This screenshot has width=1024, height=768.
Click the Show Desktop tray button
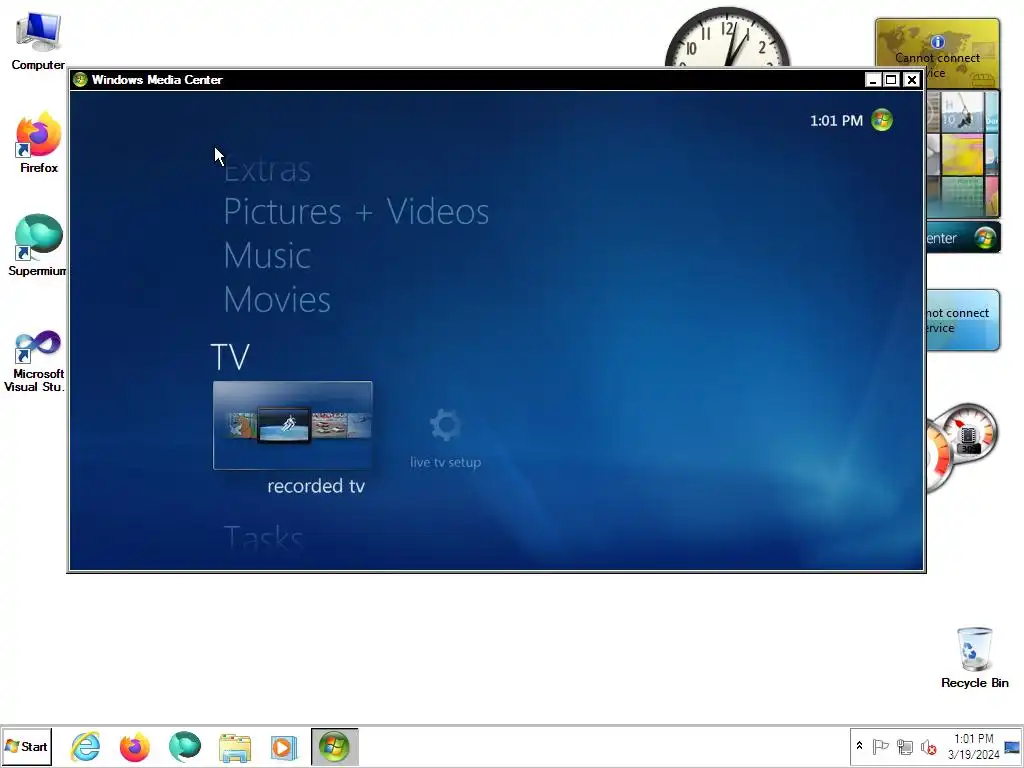tap(1012, 746)
